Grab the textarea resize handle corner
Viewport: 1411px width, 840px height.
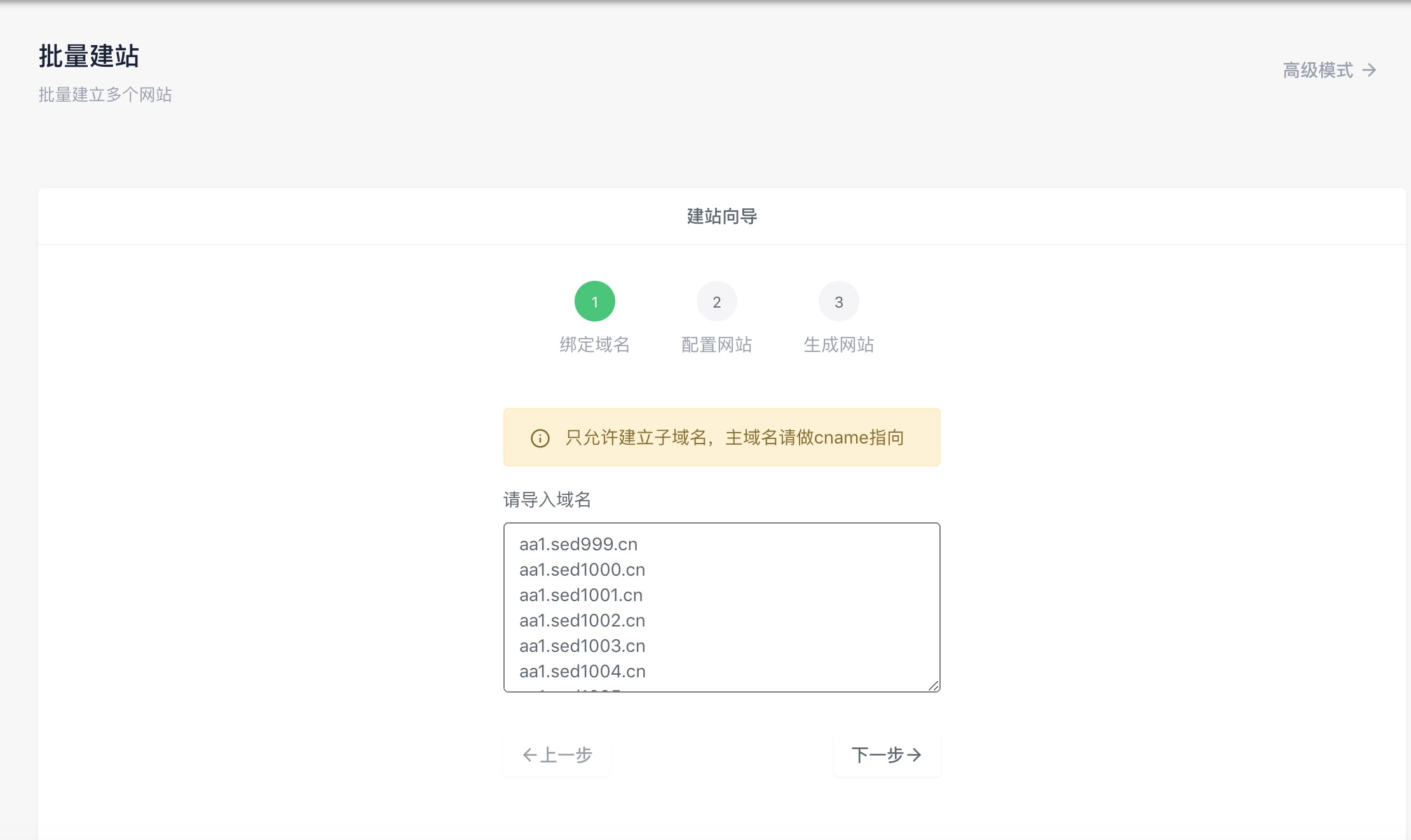pyautogui.click(x=933, y=685)
